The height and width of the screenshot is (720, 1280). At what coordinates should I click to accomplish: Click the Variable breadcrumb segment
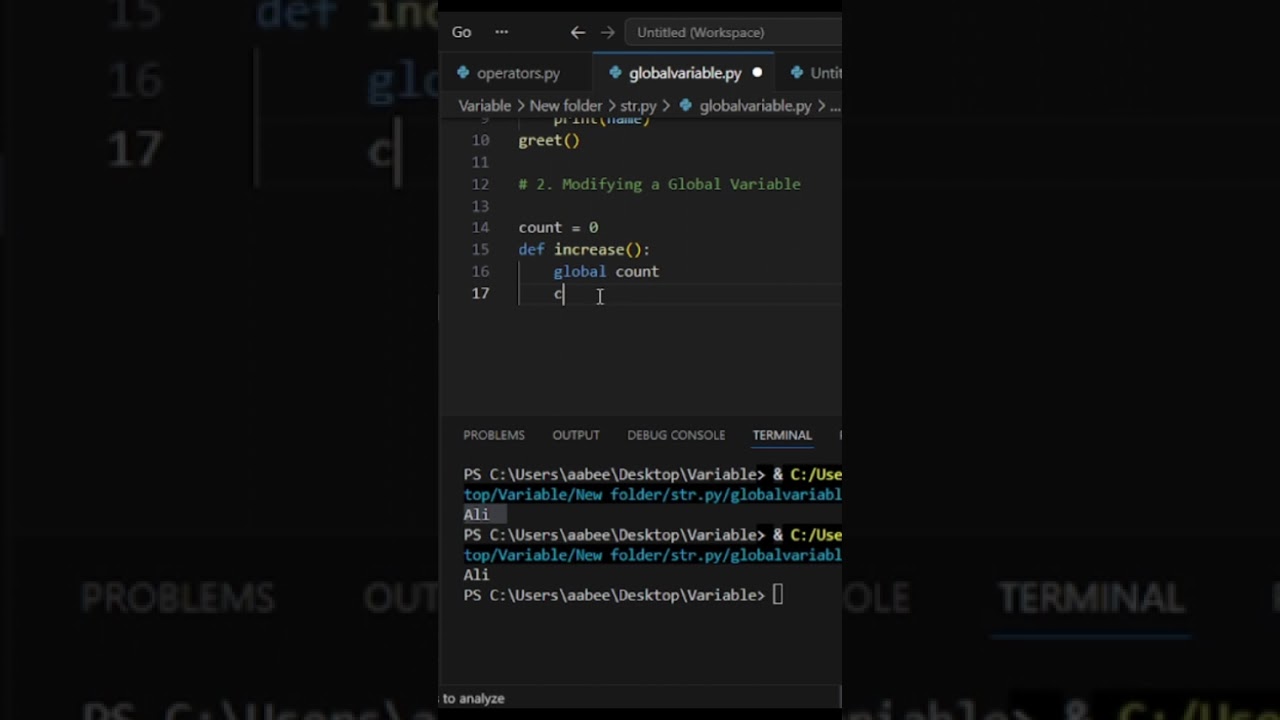(x=484, y=105)
